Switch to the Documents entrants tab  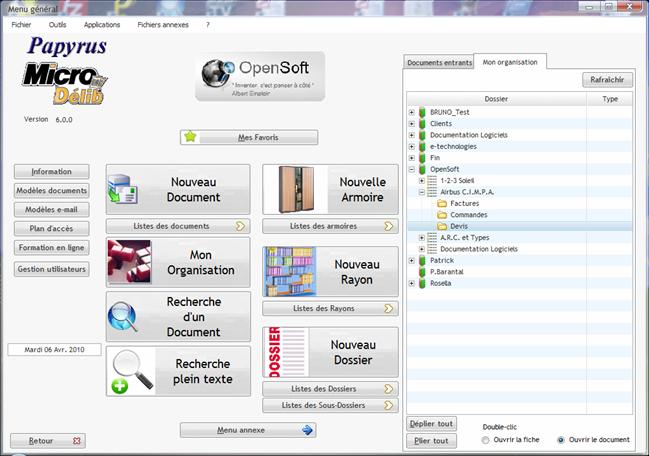click(x=437, y=62)
